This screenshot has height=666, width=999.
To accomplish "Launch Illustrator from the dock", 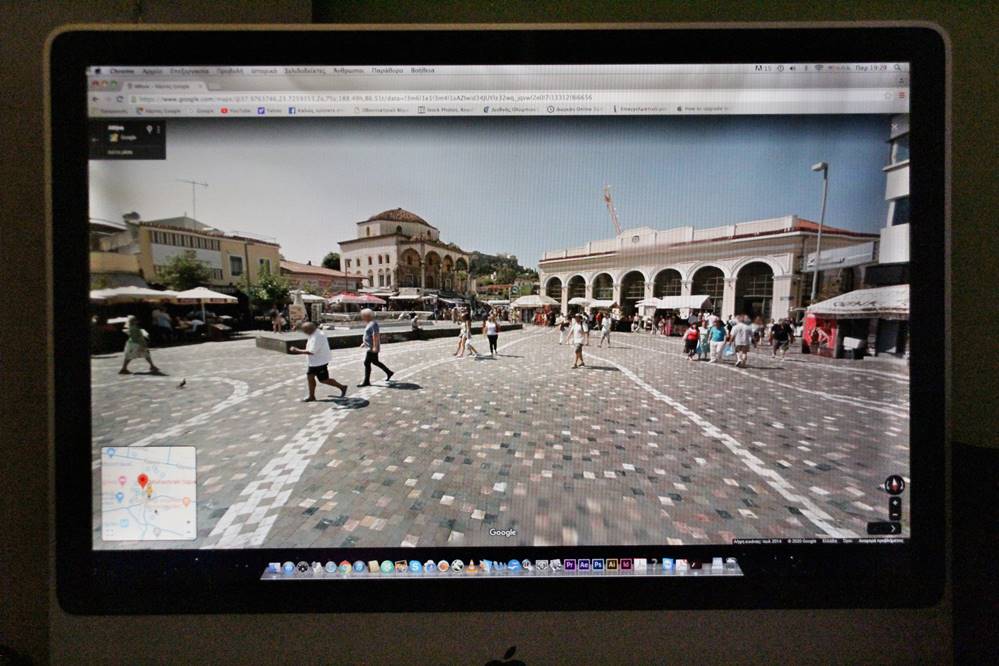I will coord(611,565).
